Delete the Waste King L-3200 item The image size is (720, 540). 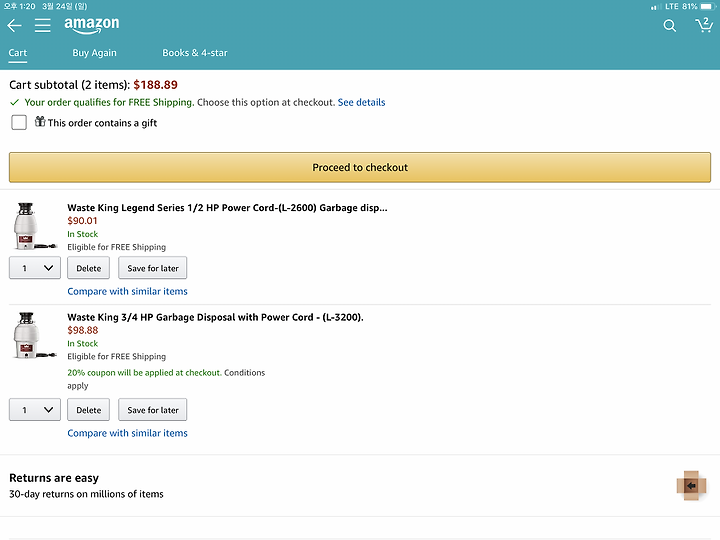click(x=89, y=410)
